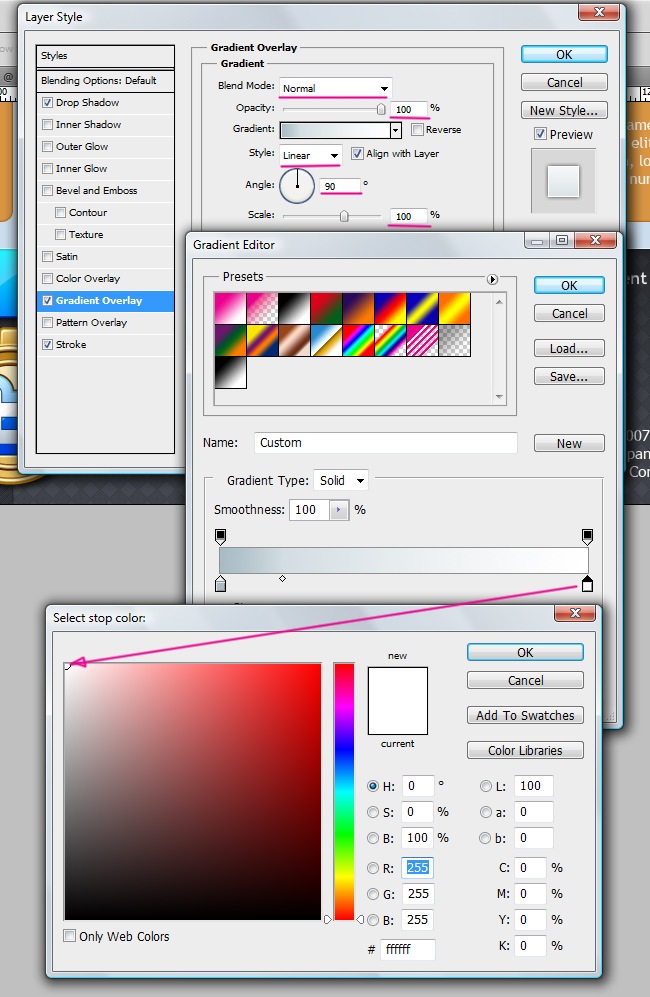Toggle the Only Web Colors checkbox
This screenshot has width=650, height=997.
[70, 936]
